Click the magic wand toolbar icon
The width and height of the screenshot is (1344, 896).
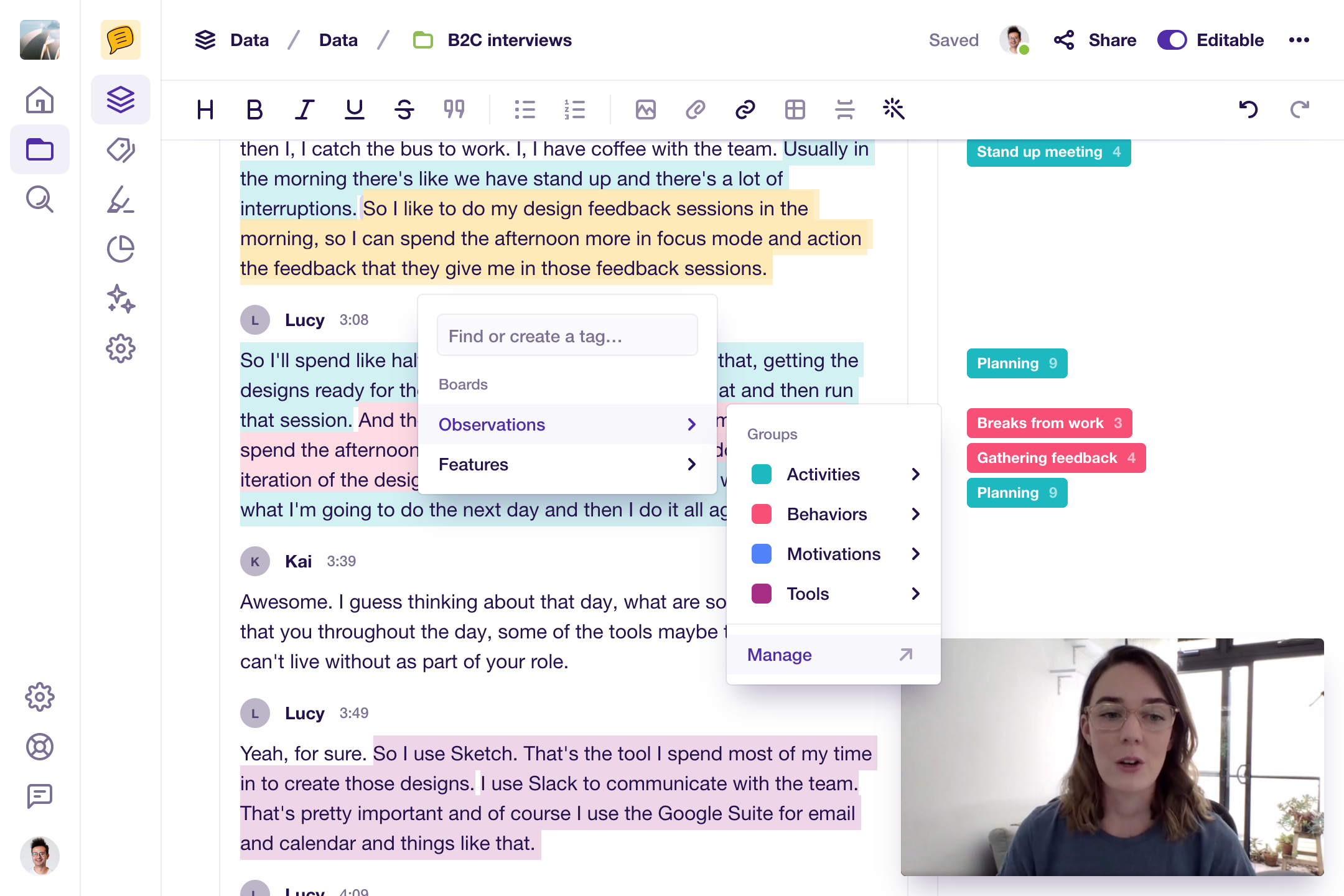point(894,110)
